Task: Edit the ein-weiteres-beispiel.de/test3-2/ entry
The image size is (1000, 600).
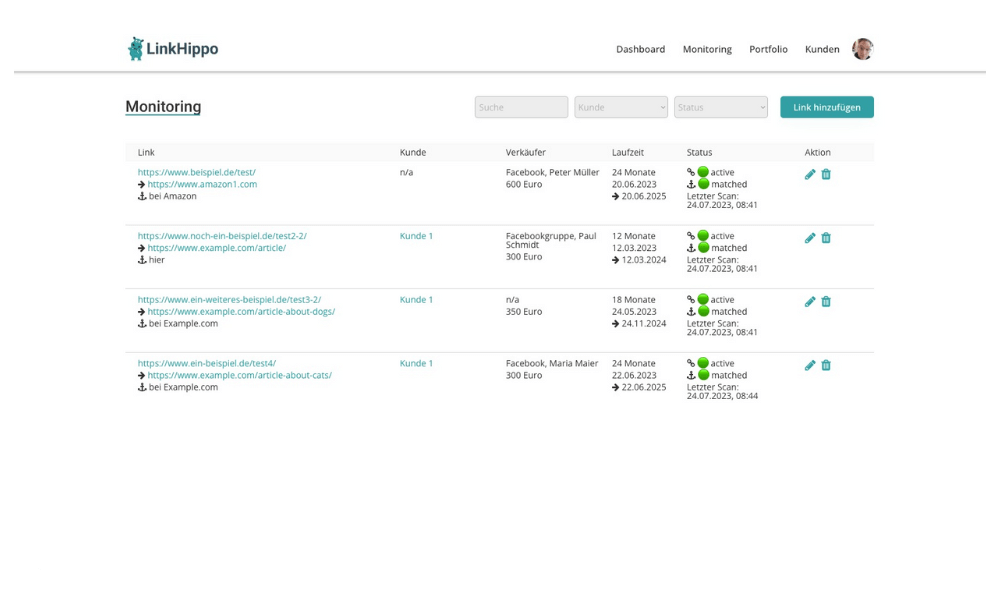Action: click(810, 301)
